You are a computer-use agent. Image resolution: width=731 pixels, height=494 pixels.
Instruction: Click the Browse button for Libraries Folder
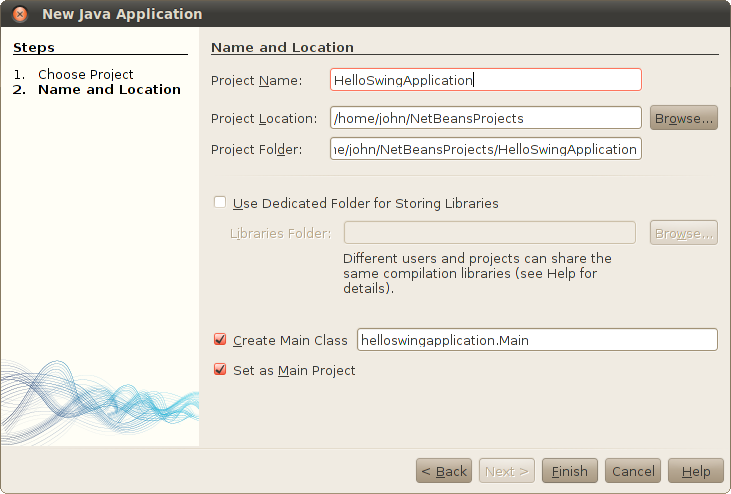click(x=684, y=233)
